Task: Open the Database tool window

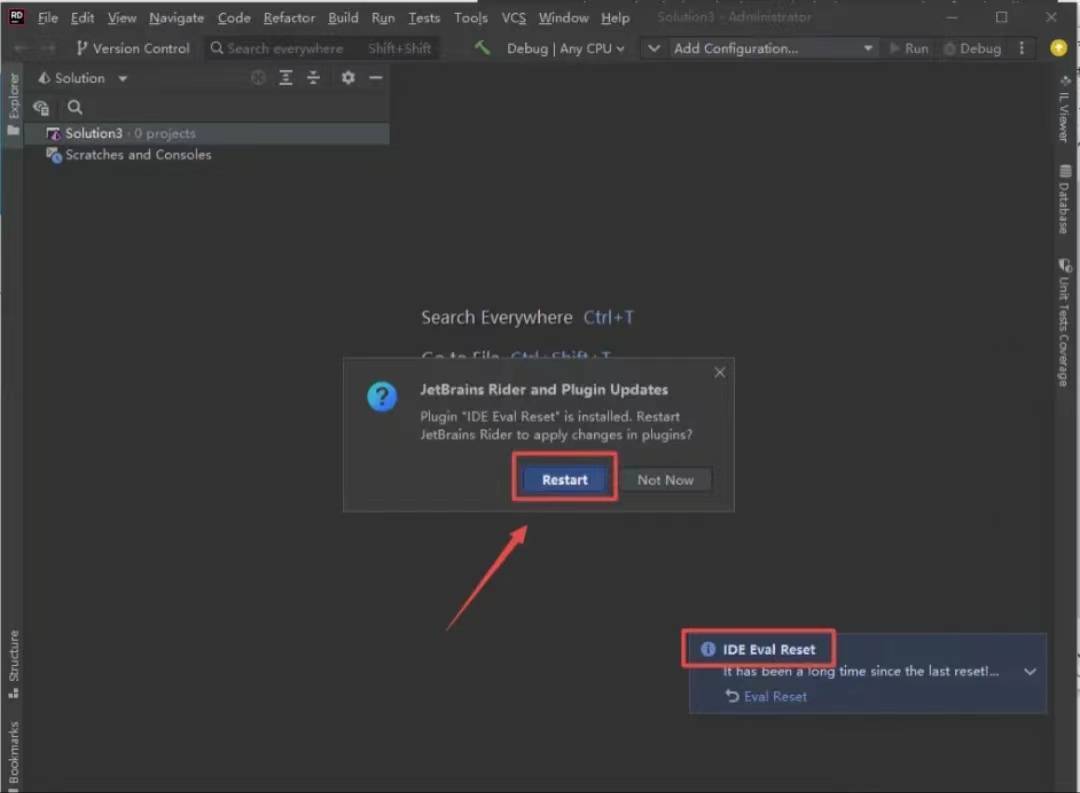Action: [1065, 200]
